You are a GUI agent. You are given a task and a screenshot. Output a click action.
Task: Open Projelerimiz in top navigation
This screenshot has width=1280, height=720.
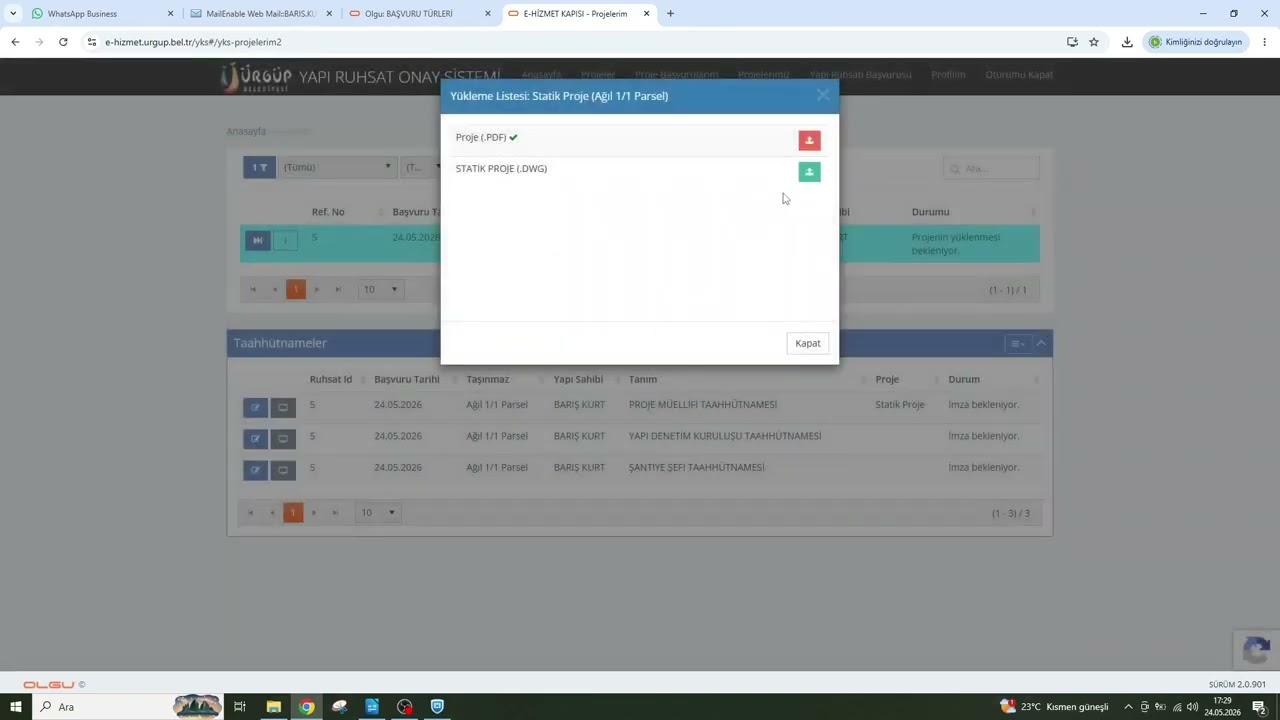764,74
